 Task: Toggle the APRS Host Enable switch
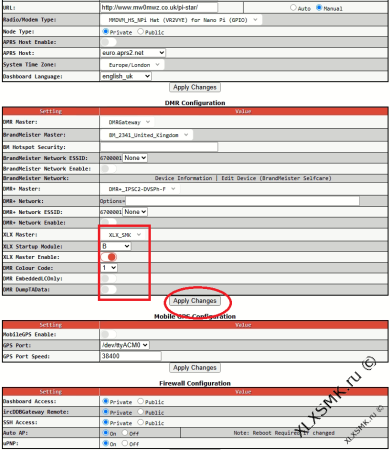(x=109, y=42)
